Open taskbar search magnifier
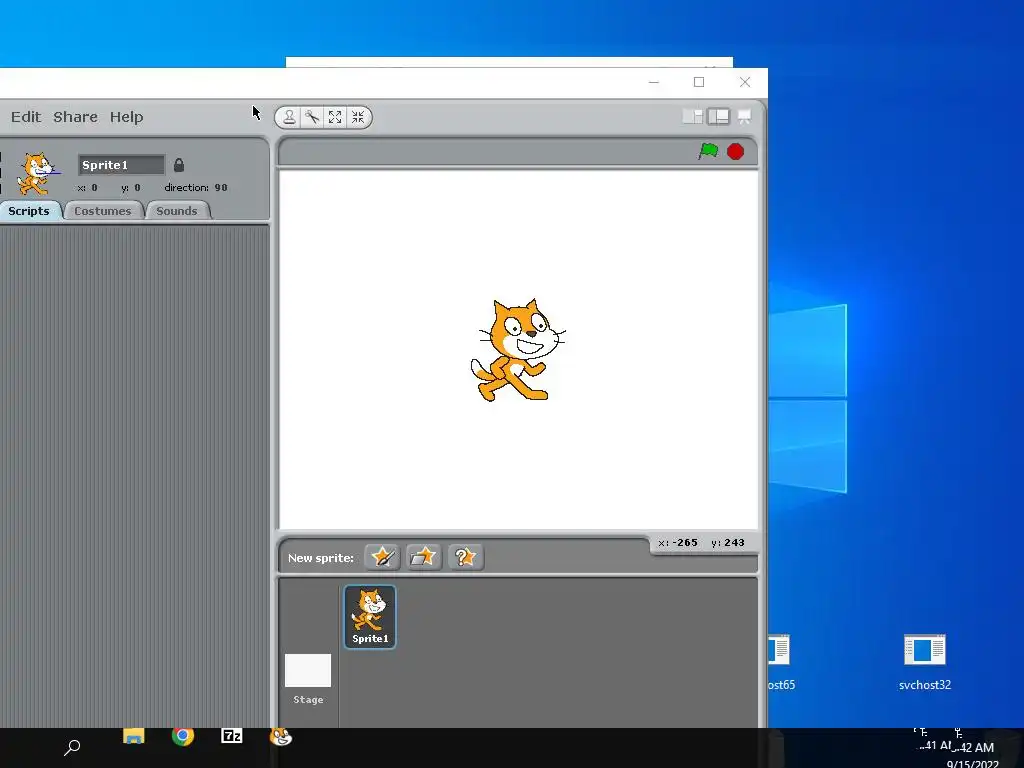The height and width of the screenshot is (768, 1024). [72, 746]
